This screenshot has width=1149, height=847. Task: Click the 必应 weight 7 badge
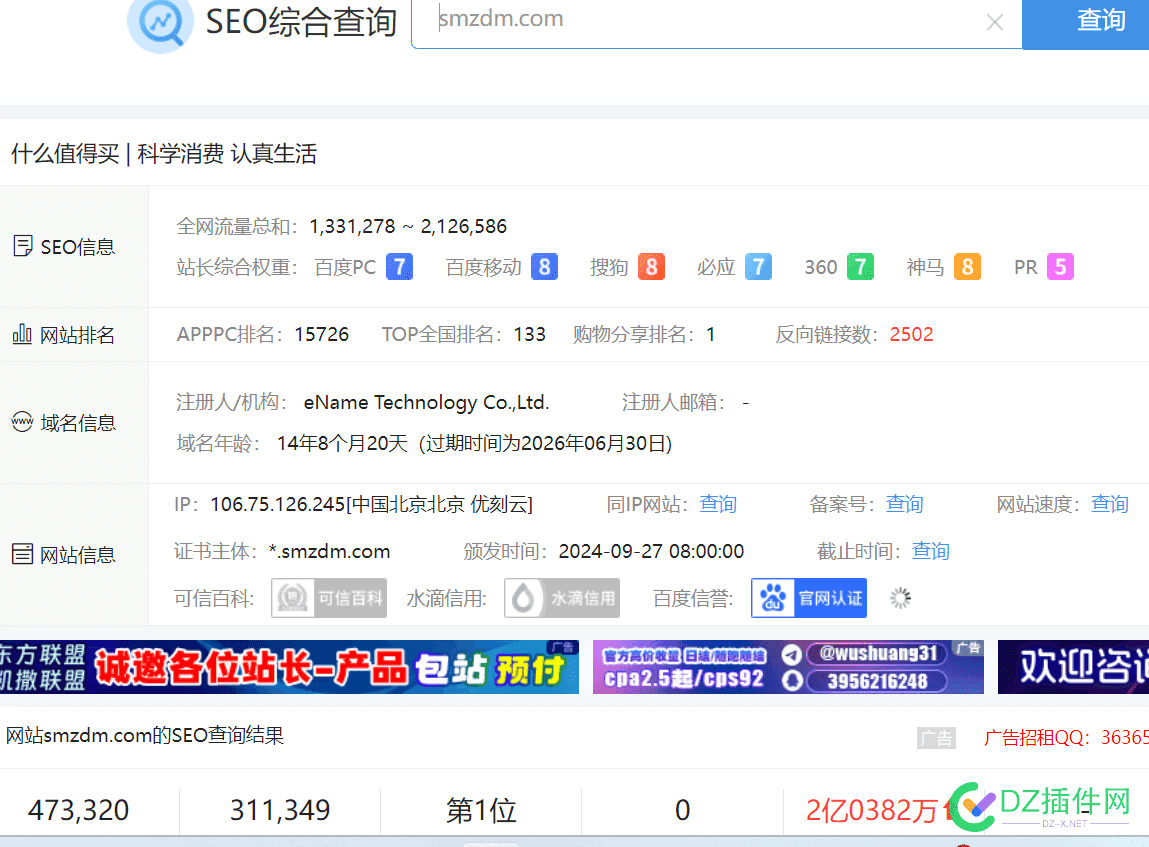point(758,267)
